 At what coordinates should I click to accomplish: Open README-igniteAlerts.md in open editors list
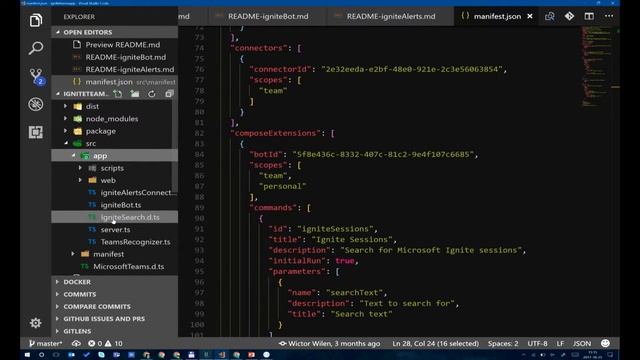pyautogui.click(x=129, y=69)
